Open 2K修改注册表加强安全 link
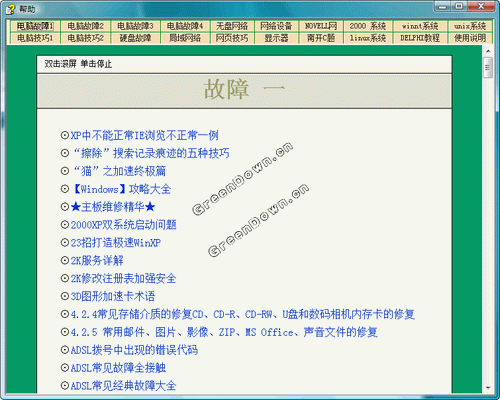 pyautogui.click(x=123, y=278)
